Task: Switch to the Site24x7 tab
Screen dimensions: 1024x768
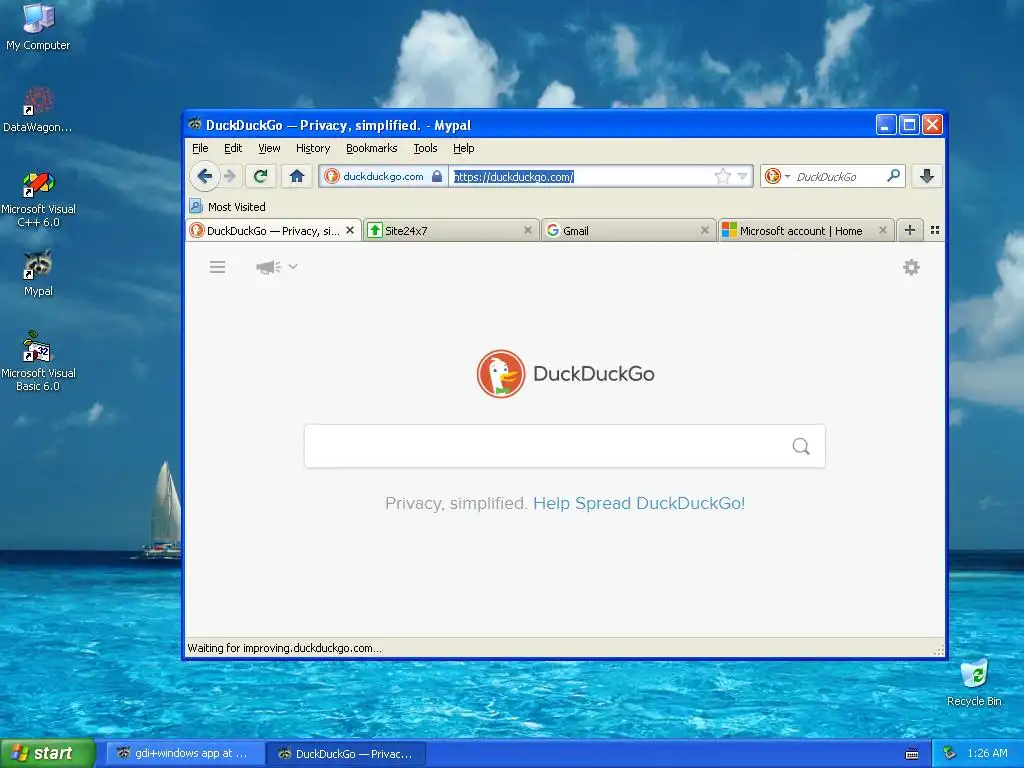Action: pos(451,231)
